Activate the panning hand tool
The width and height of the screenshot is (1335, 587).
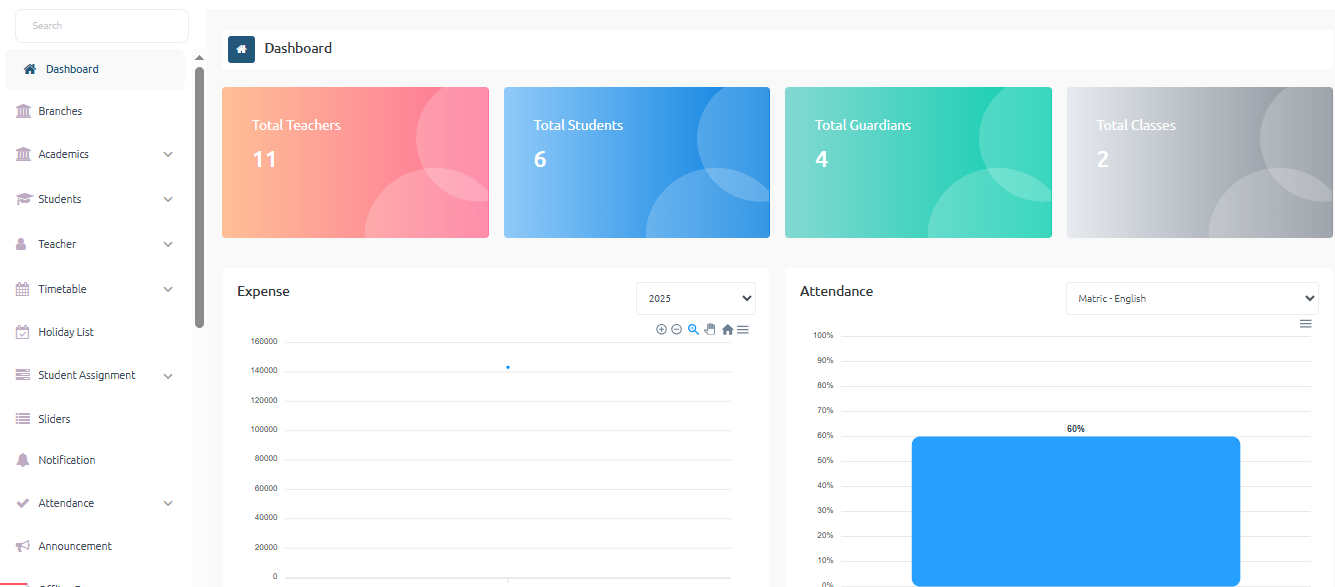click(710, 329)
